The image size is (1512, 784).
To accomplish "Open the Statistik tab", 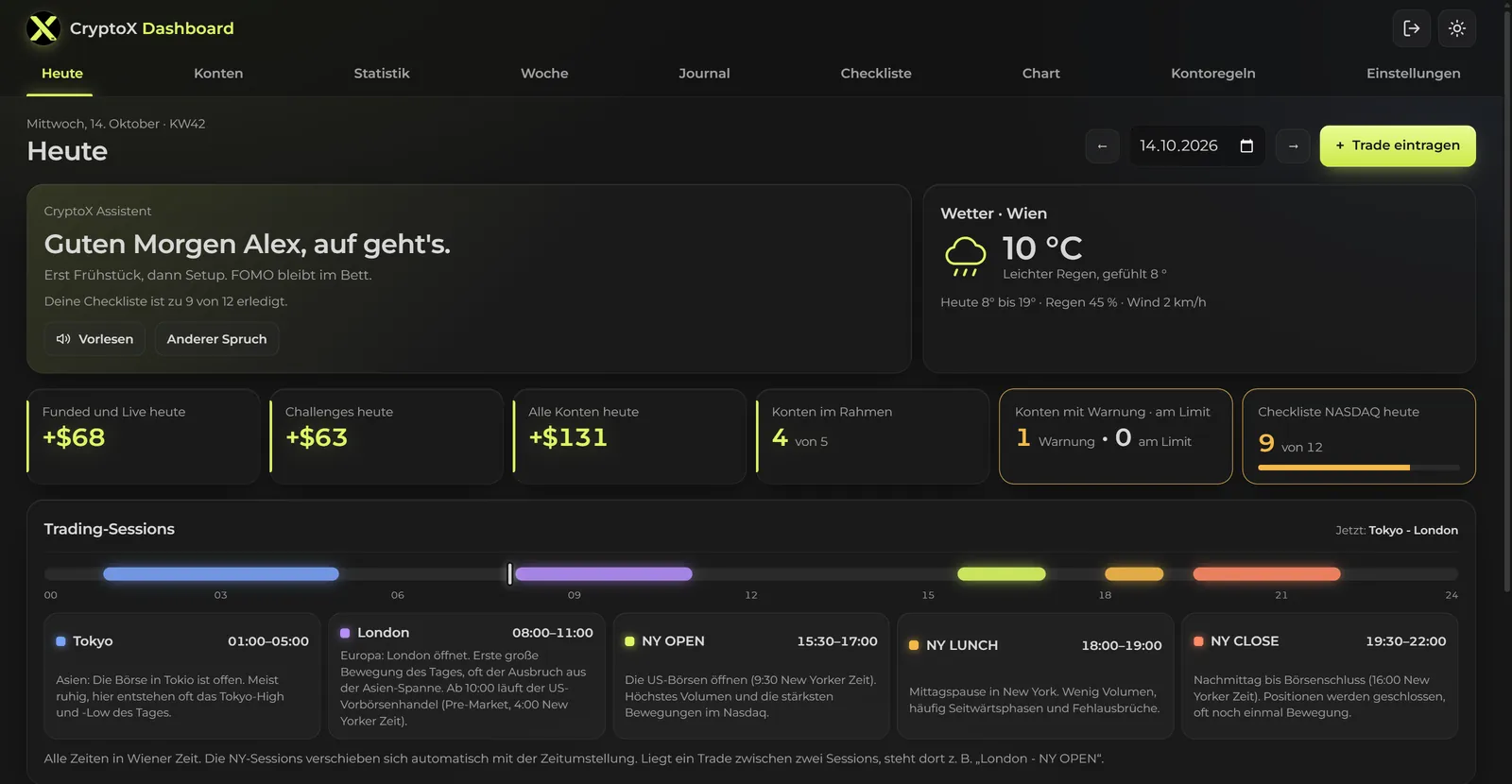I will [382, 74].
